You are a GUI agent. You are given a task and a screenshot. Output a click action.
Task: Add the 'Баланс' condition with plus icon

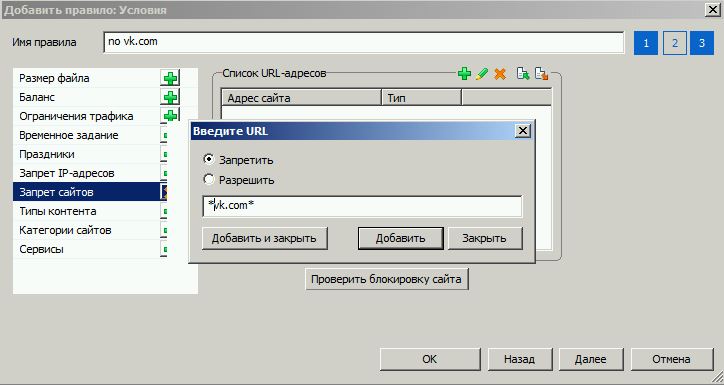(x=170, y=97)
